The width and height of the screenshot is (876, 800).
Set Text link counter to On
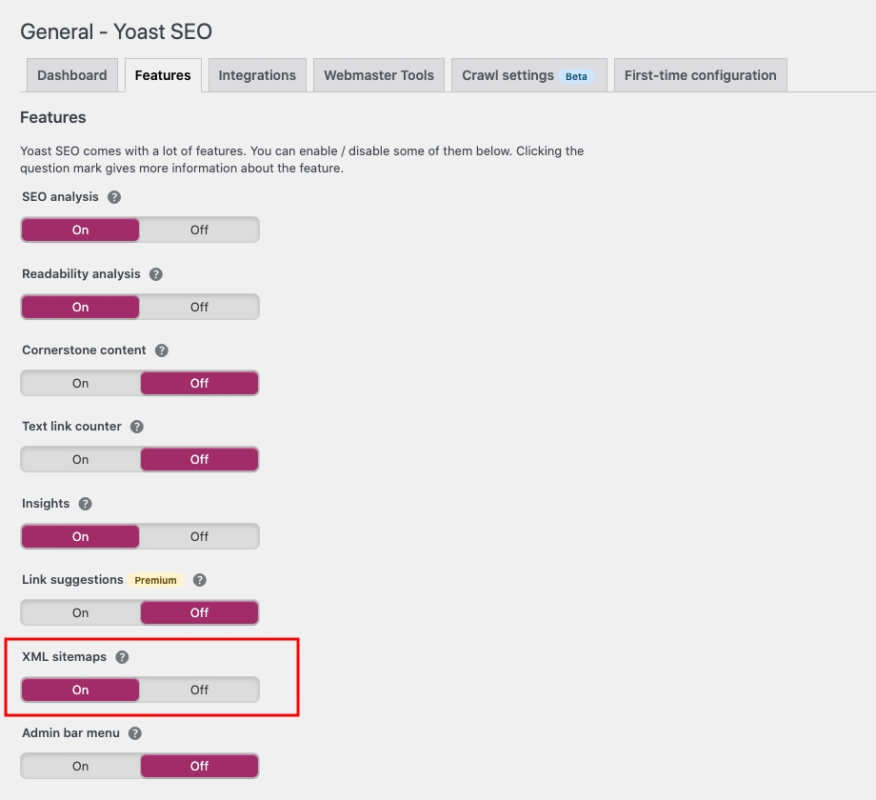pyautogui.click(x=80, y=460)
